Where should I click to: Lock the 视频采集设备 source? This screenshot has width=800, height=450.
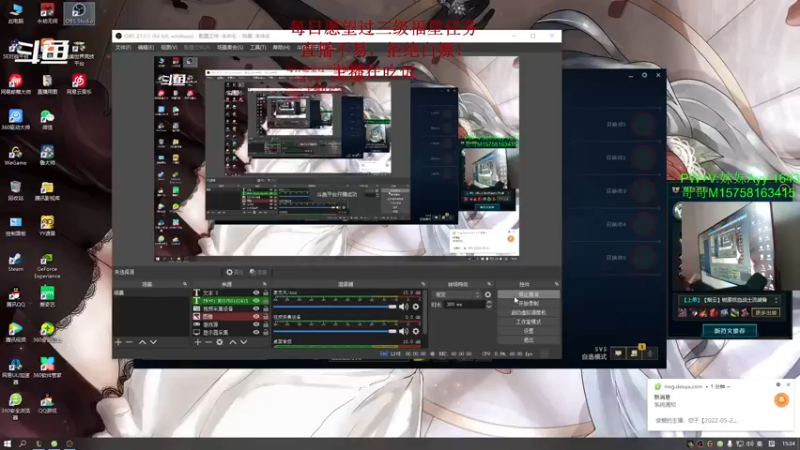[x=265, y=309]
